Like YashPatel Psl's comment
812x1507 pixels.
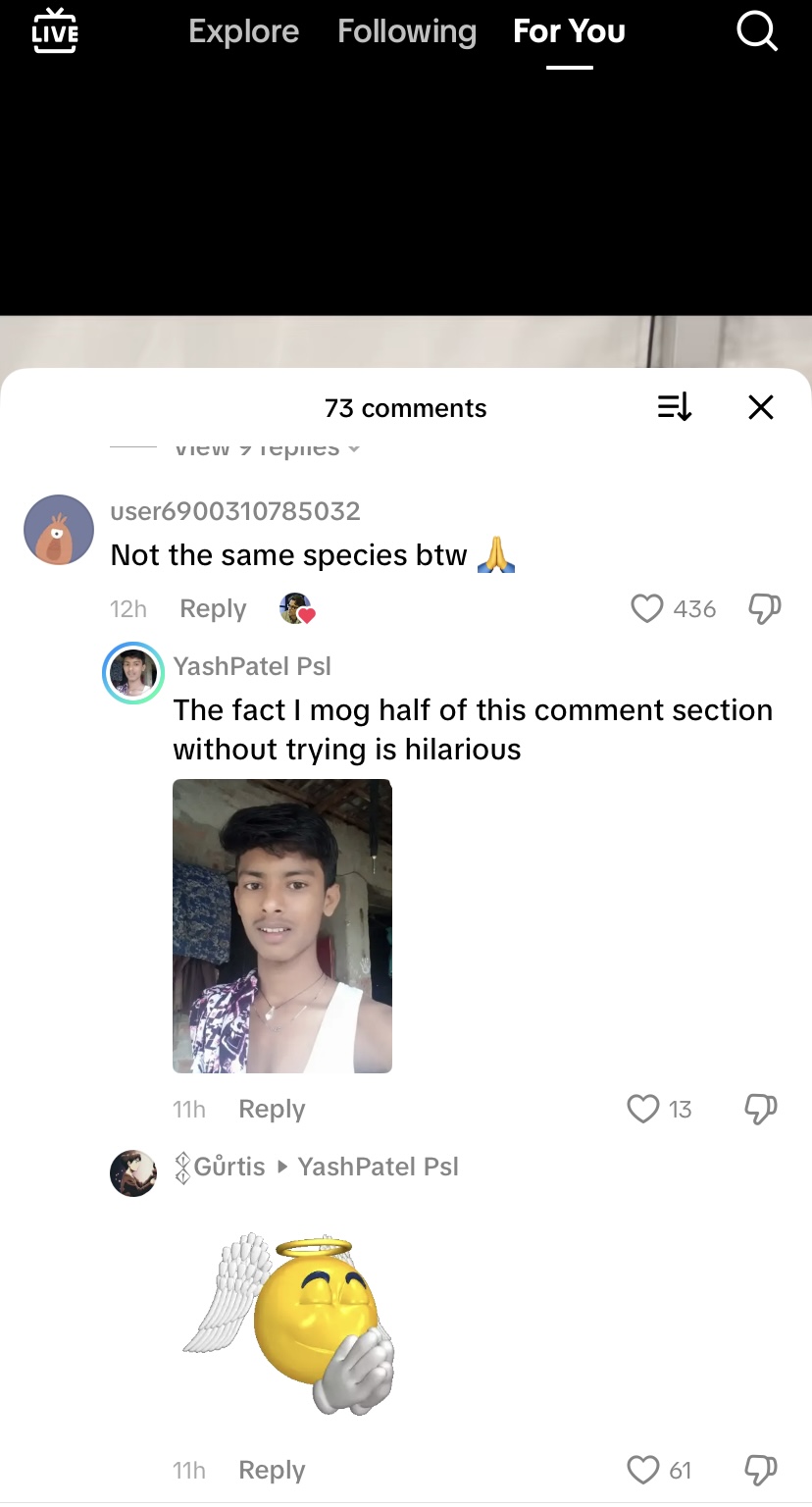643,1109
